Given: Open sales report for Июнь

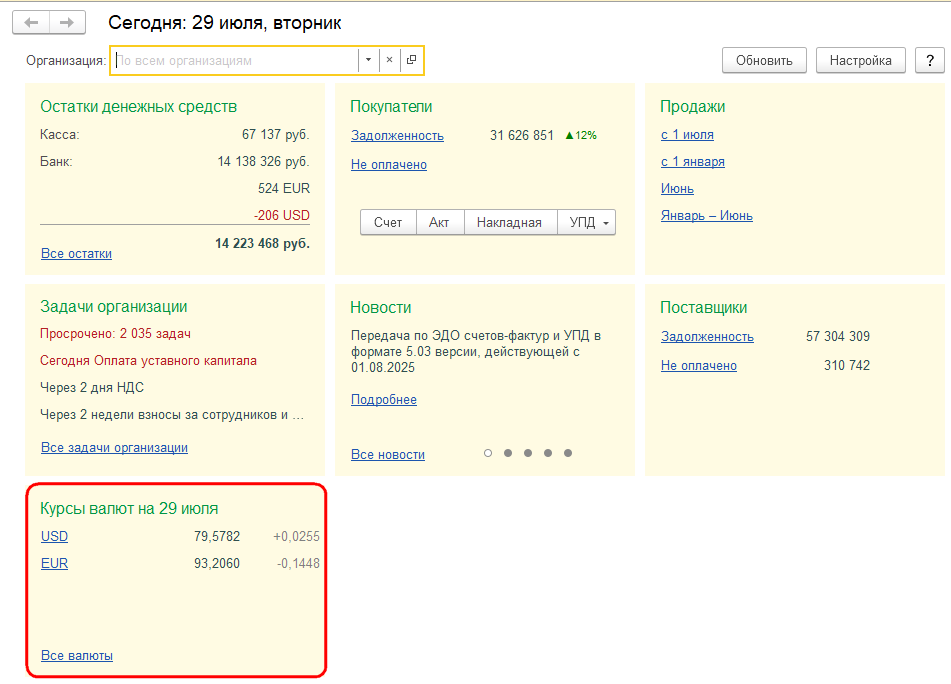Looking at the screenshot, I should click(677, 189).
